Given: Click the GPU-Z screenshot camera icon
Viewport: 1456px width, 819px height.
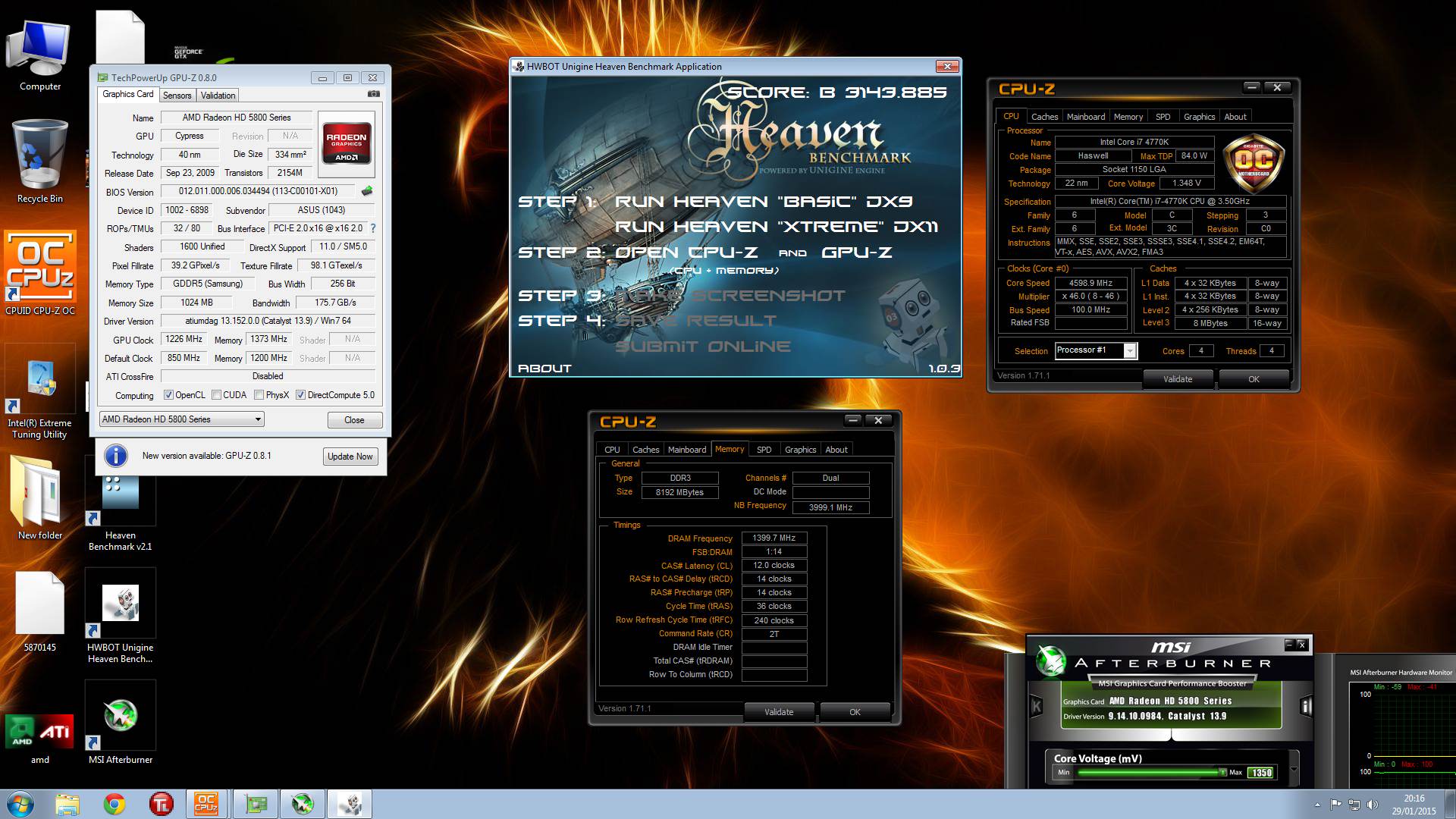Looking at the screenshot, I should pyautogui.click(x=373, y=95).
